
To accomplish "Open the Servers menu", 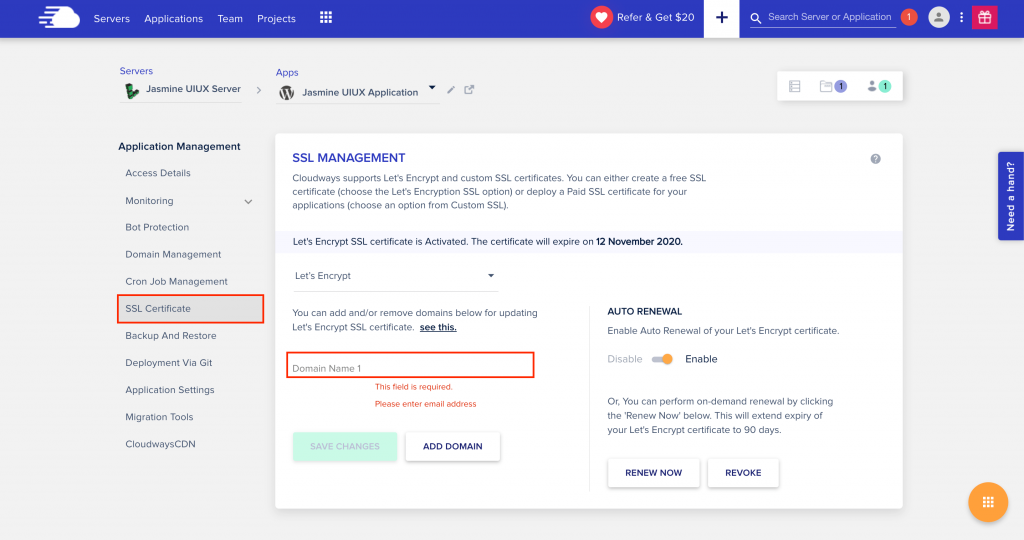I will (112, 18).
